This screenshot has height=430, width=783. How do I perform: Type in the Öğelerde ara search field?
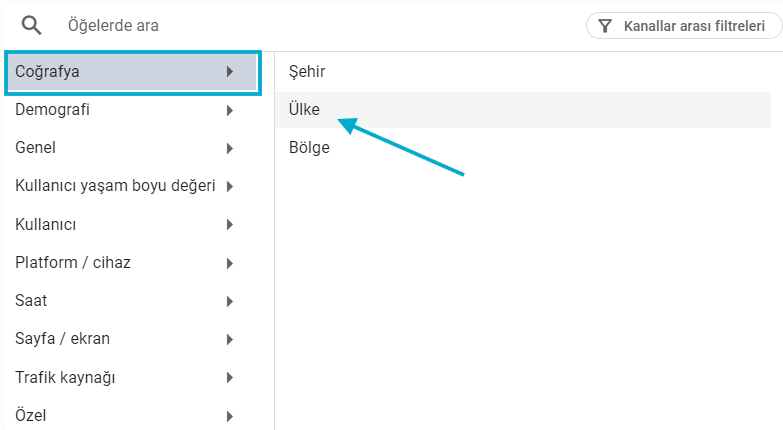[x=300, y=25]
